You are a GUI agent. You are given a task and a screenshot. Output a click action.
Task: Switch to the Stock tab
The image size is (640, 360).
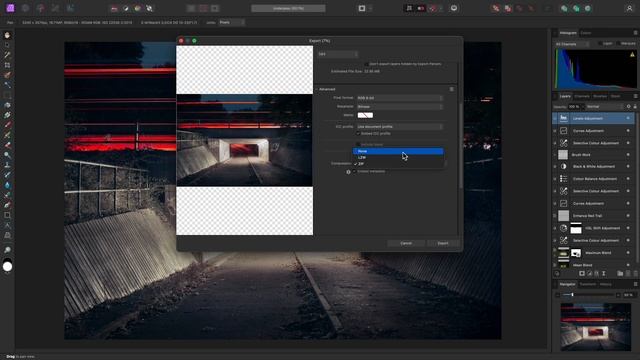[x=616, y=96]
